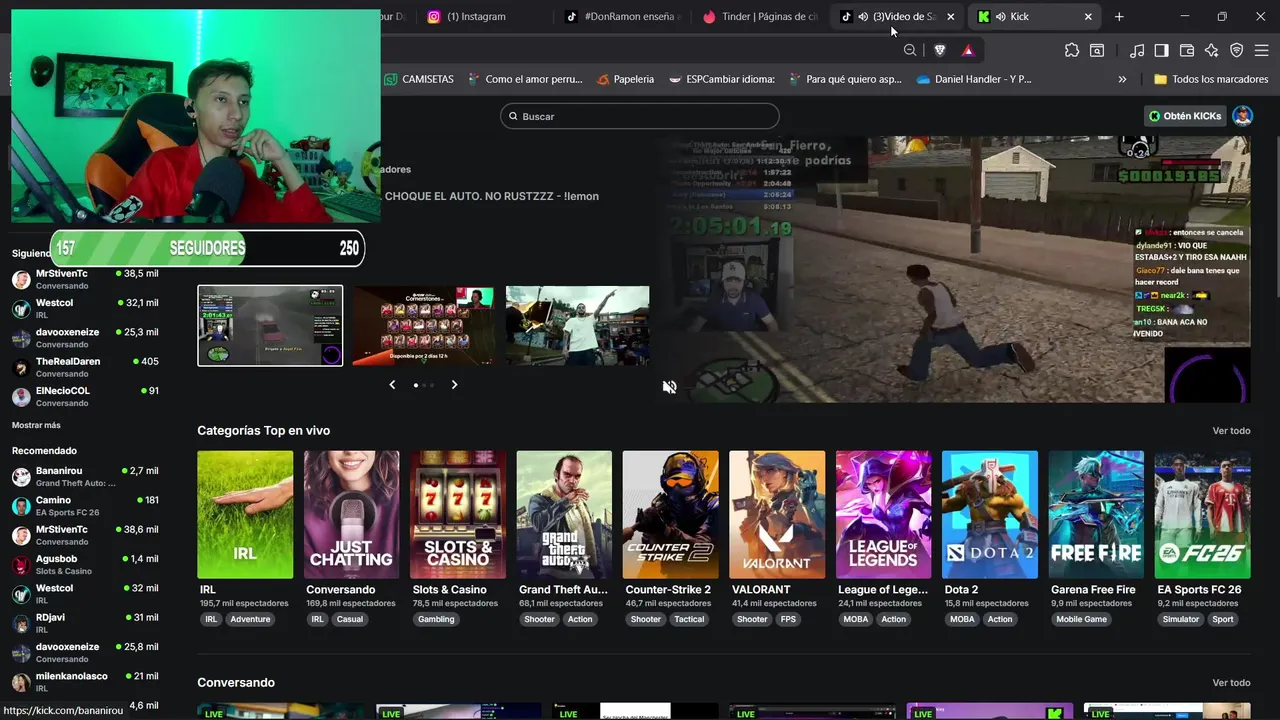Open the League of Legends category card

[883, 514]
